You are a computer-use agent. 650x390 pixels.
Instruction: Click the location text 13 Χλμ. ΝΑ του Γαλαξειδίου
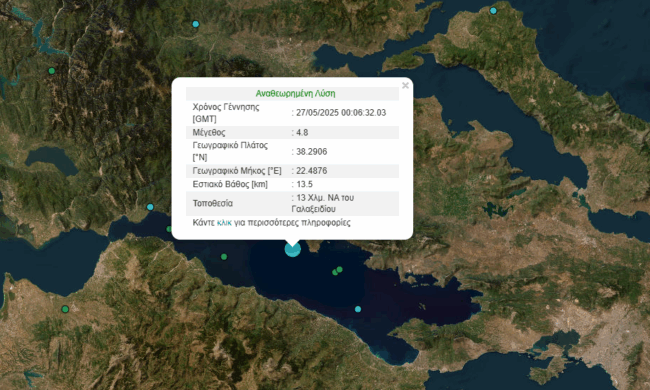(323, 203)
